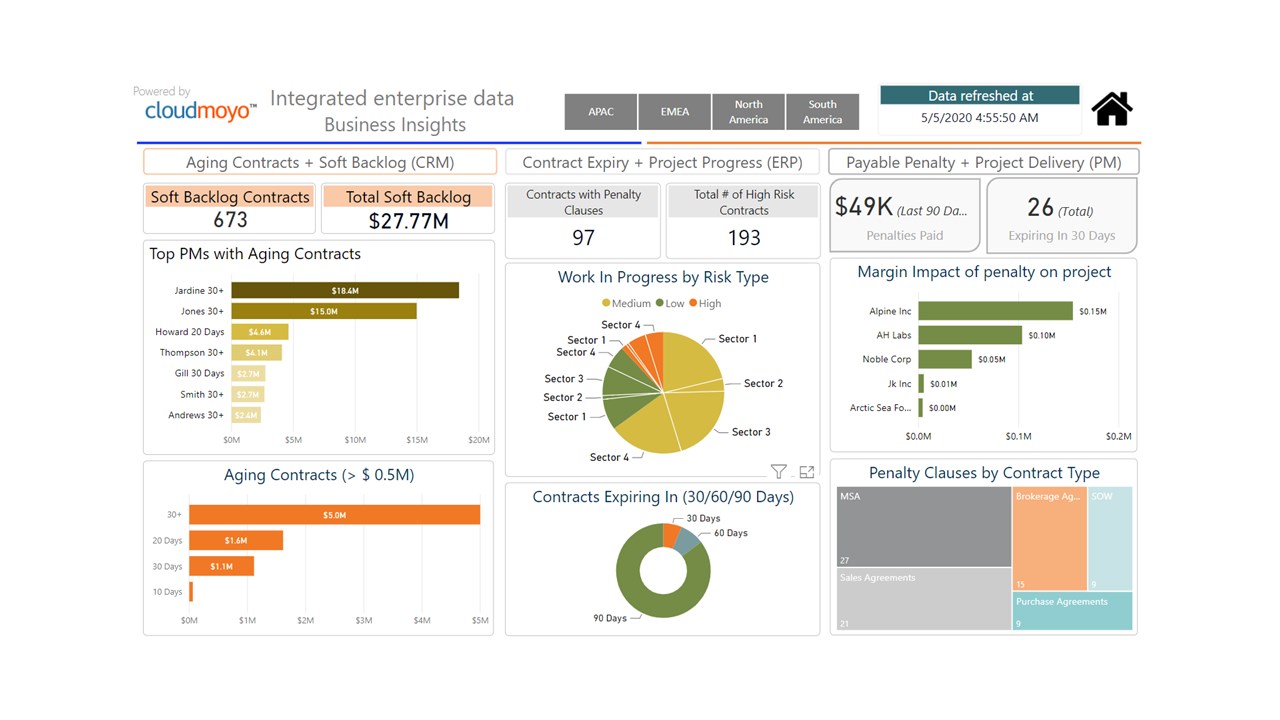Select Jones 30+ bar with $15.0M

point(324,311)
